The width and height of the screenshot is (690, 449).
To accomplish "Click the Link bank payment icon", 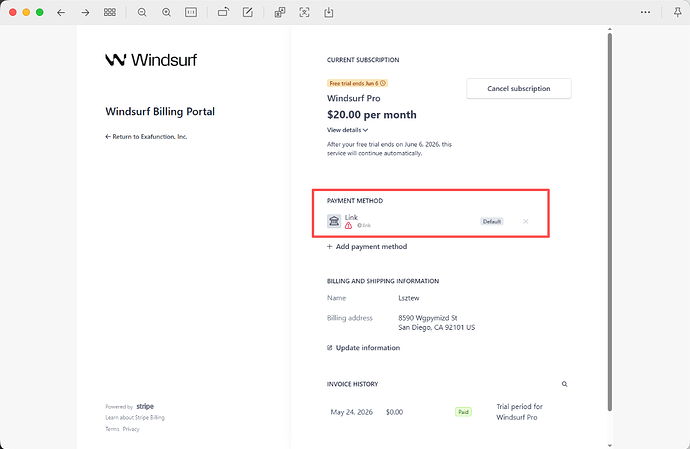I will point(334,221).
